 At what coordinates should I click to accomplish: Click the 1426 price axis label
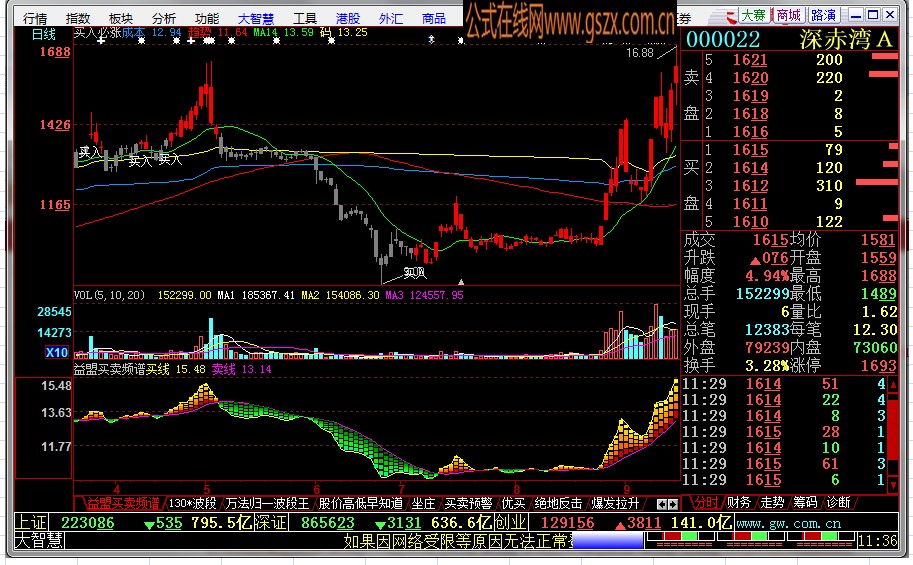(x=55, y=125)
